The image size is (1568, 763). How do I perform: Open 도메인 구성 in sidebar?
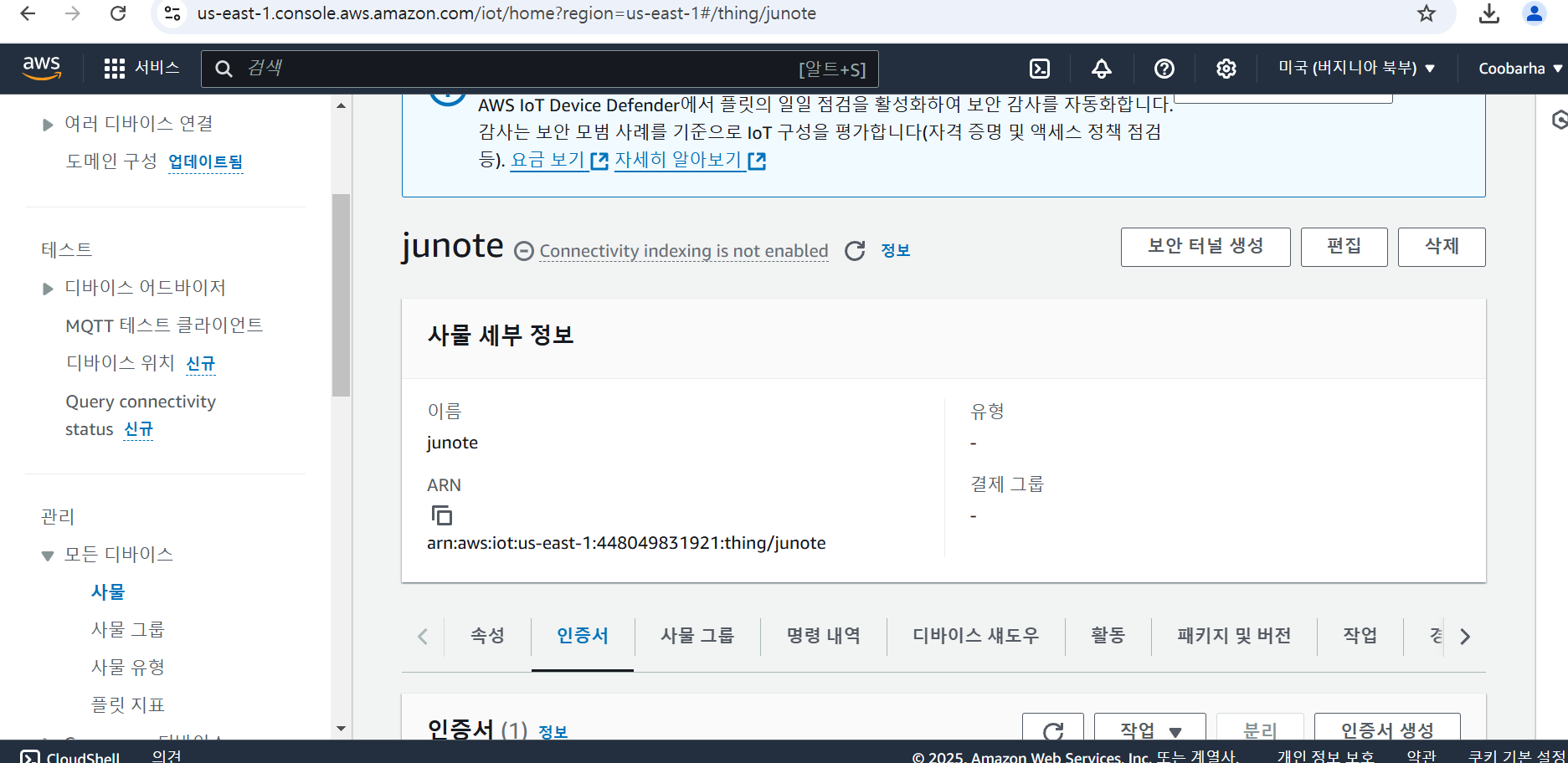pos(111,161)
